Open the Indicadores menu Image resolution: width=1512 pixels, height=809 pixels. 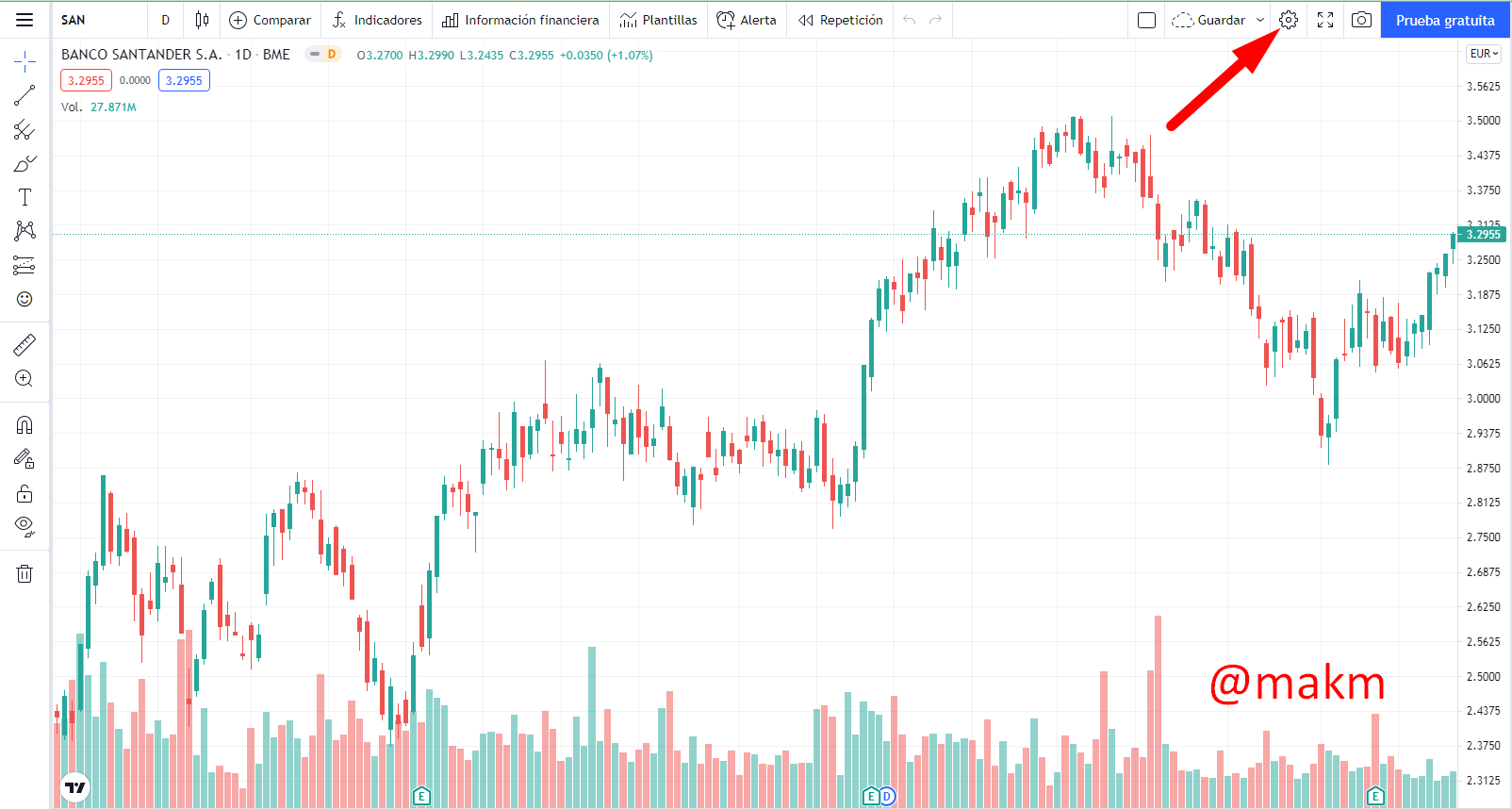click(377, 20)
